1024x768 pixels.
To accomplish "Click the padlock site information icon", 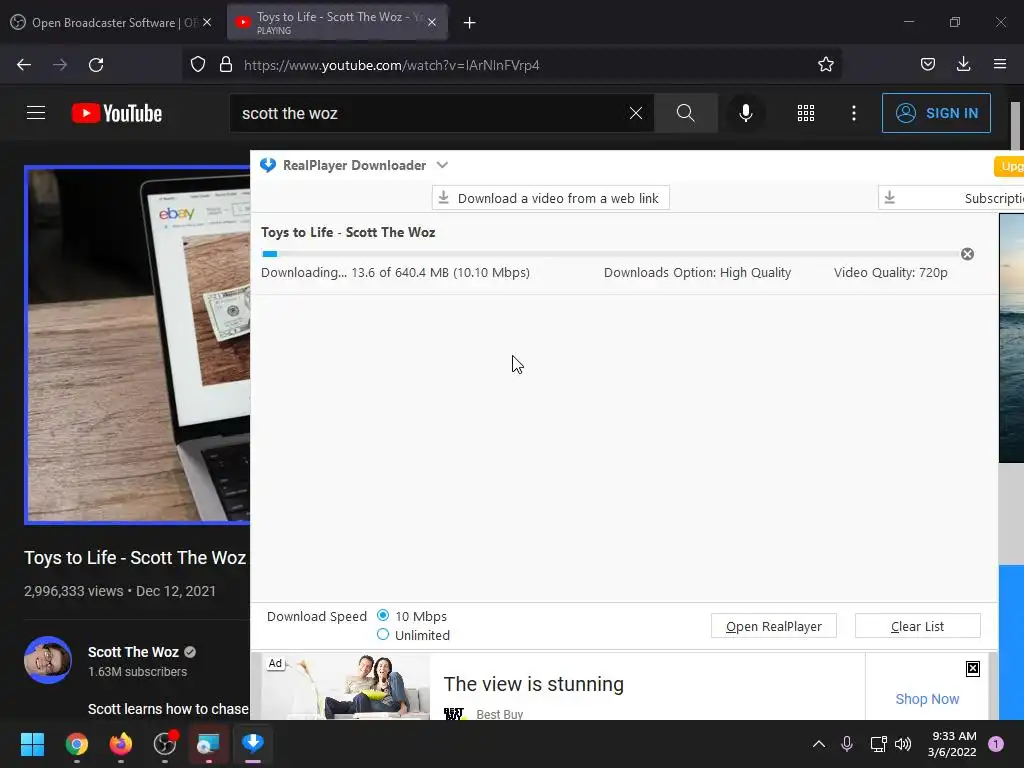I will pyautogui.click(x=226, y=65).
